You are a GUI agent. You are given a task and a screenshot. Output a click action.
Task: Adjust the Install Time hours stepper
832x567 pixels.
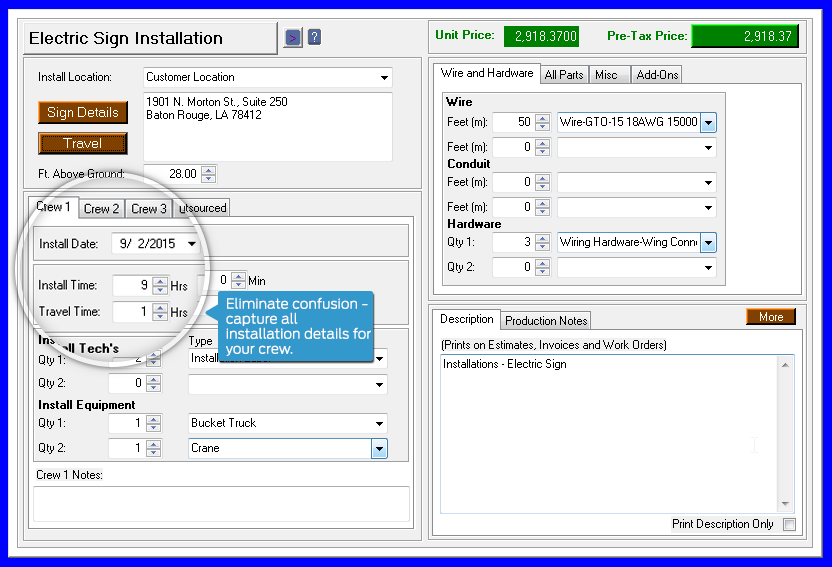[x=159, y=286]
